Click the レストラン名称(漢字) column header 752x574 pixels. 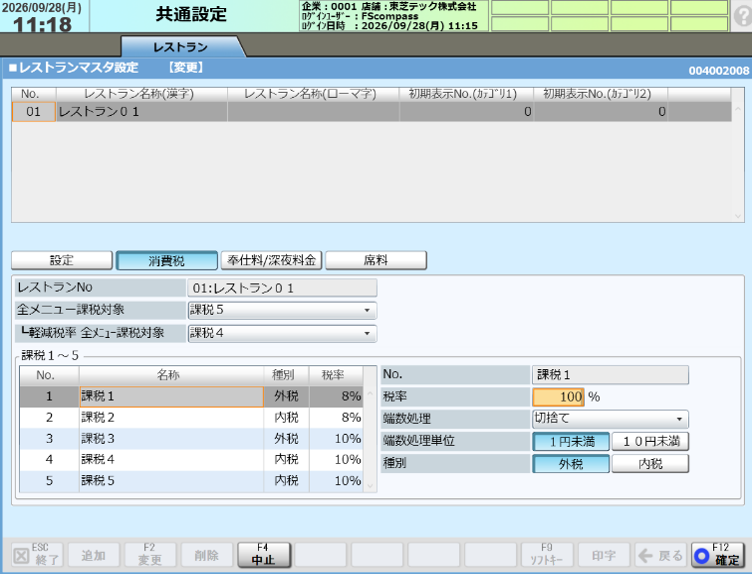[x=141, y=94]
